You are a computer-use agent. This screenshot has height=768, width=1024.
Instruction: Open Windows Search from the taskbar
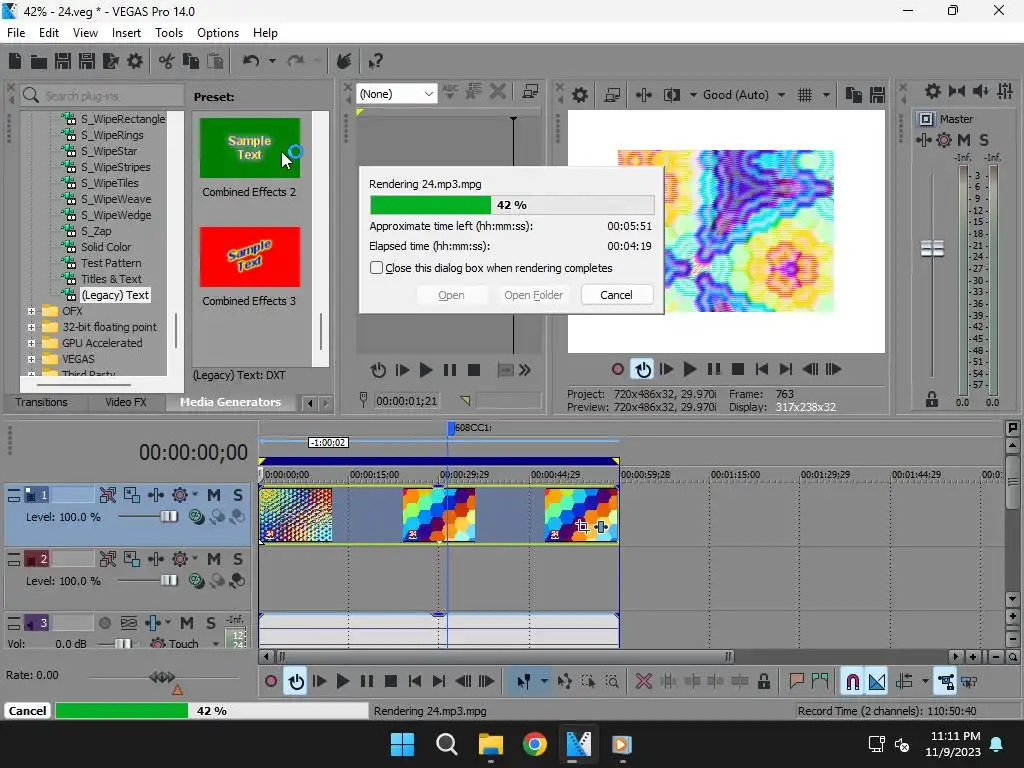click(x=447, y=744)
